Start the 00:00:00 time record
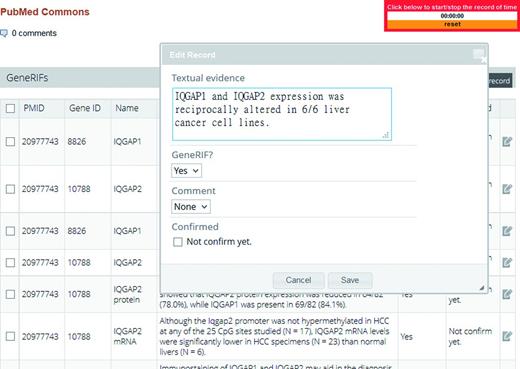520x369 pixels. (x=452, y=16)
